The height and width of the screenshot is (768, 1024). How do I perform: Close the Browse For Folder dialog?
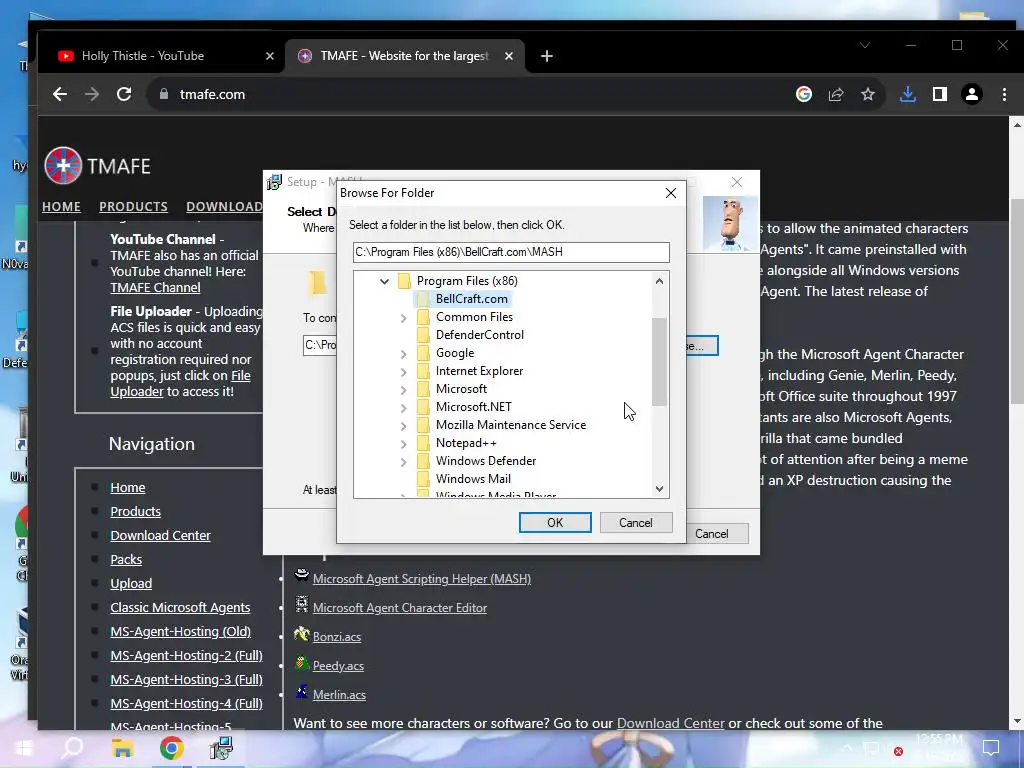(671, 193)
